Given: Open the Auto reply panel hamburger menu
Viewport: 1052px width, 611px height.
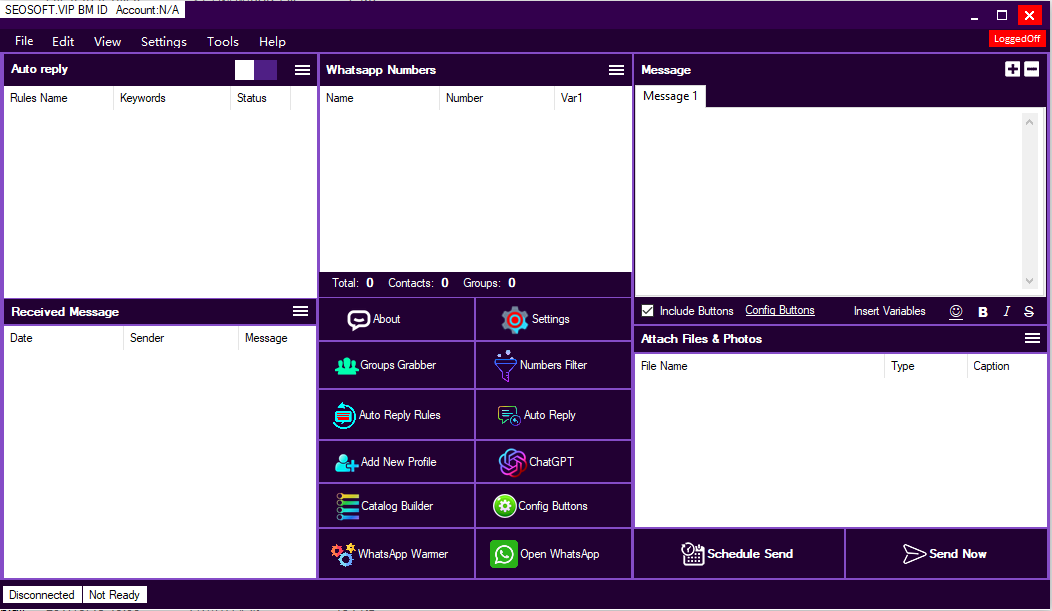Looking at the screenshot, I should click(x=303, y=70).
